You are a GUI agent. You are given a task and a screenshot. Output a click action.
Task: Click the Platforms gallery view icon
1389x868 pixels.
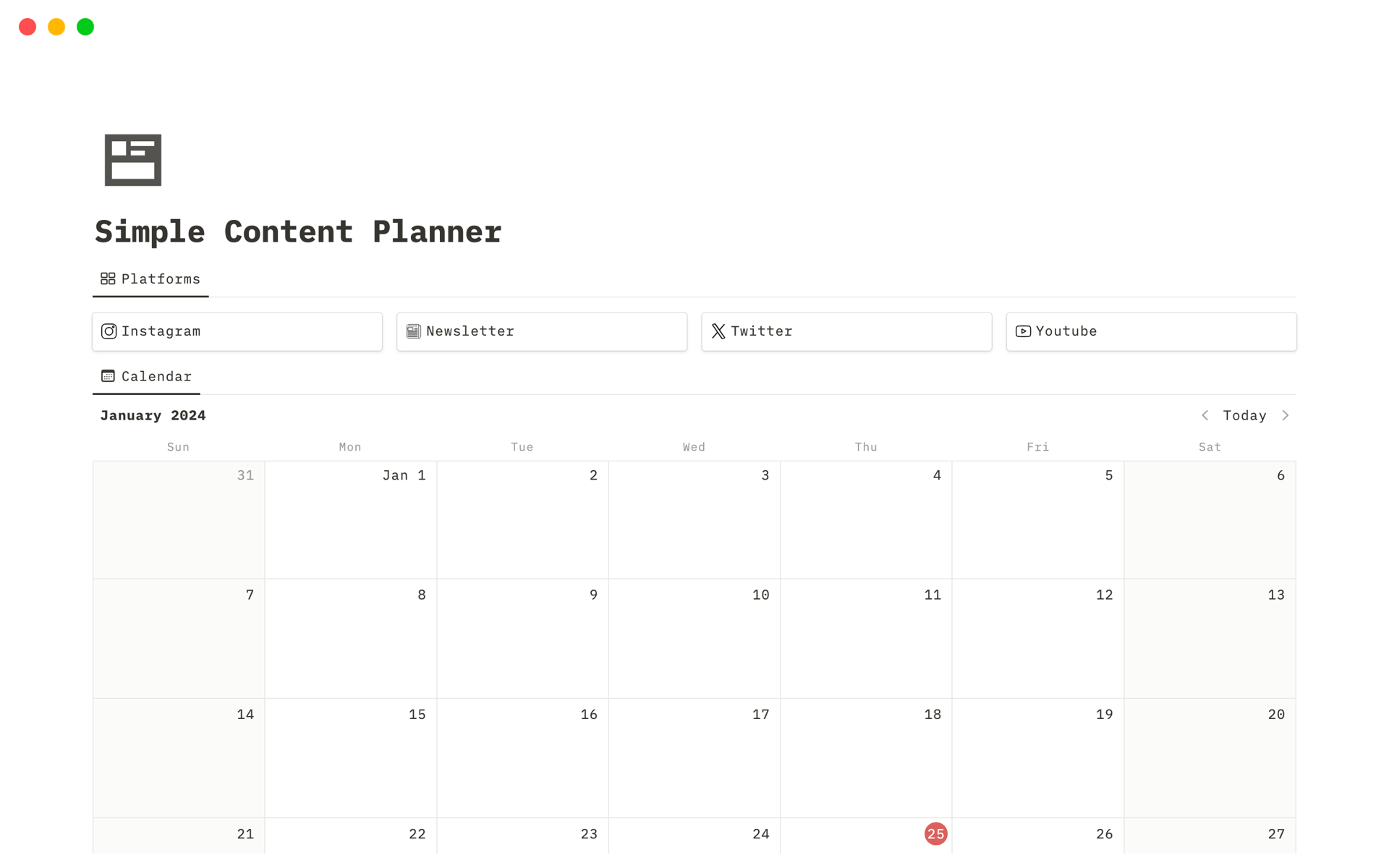(x=106, y=279)
